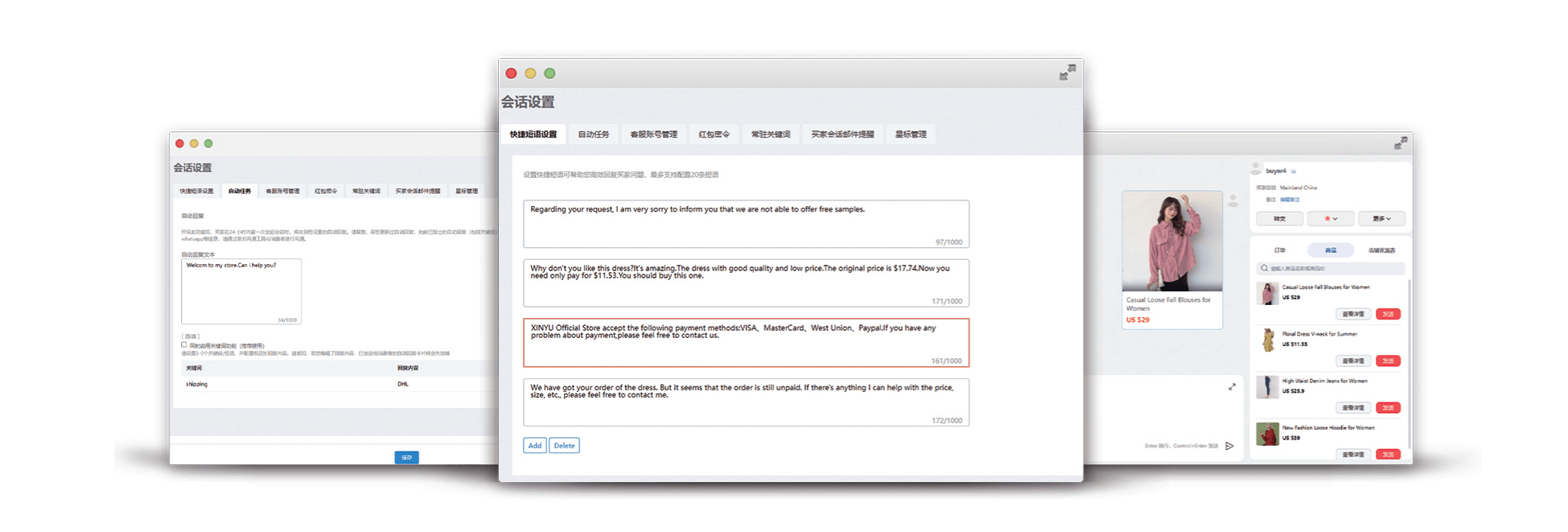The width and height of the screenshot is (1568, 532).
Task: Click the fullscreen icon in the center window's title bar
Action: tap(1067, 73)
